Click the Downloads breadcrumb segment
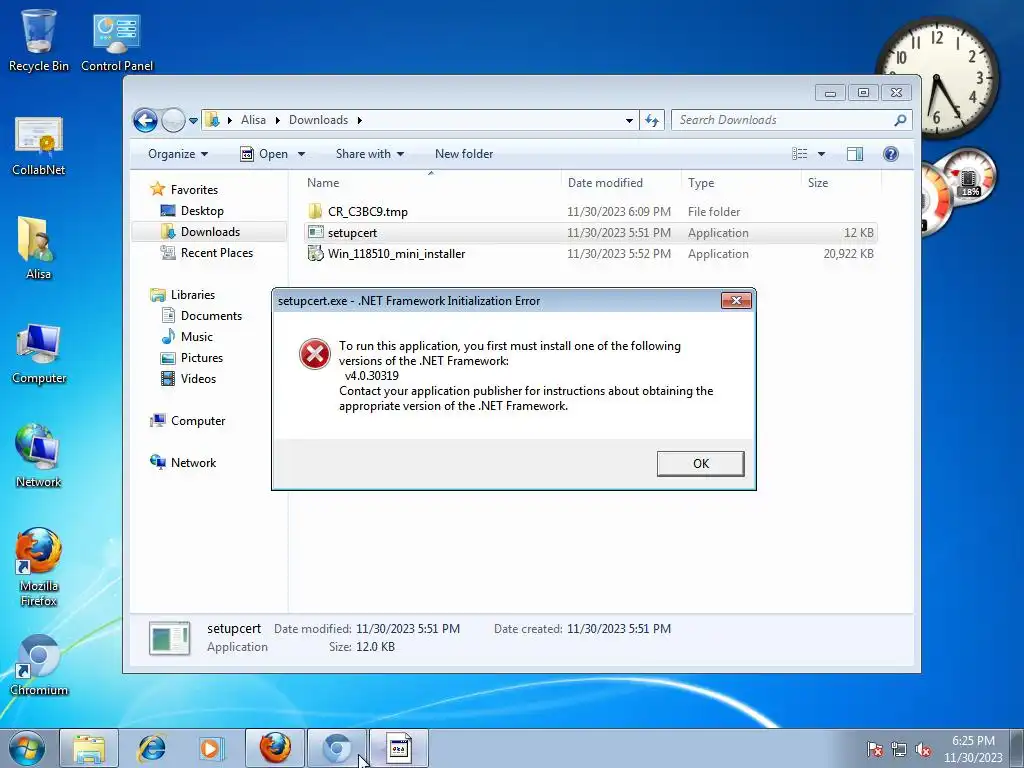 coord(319,120)
